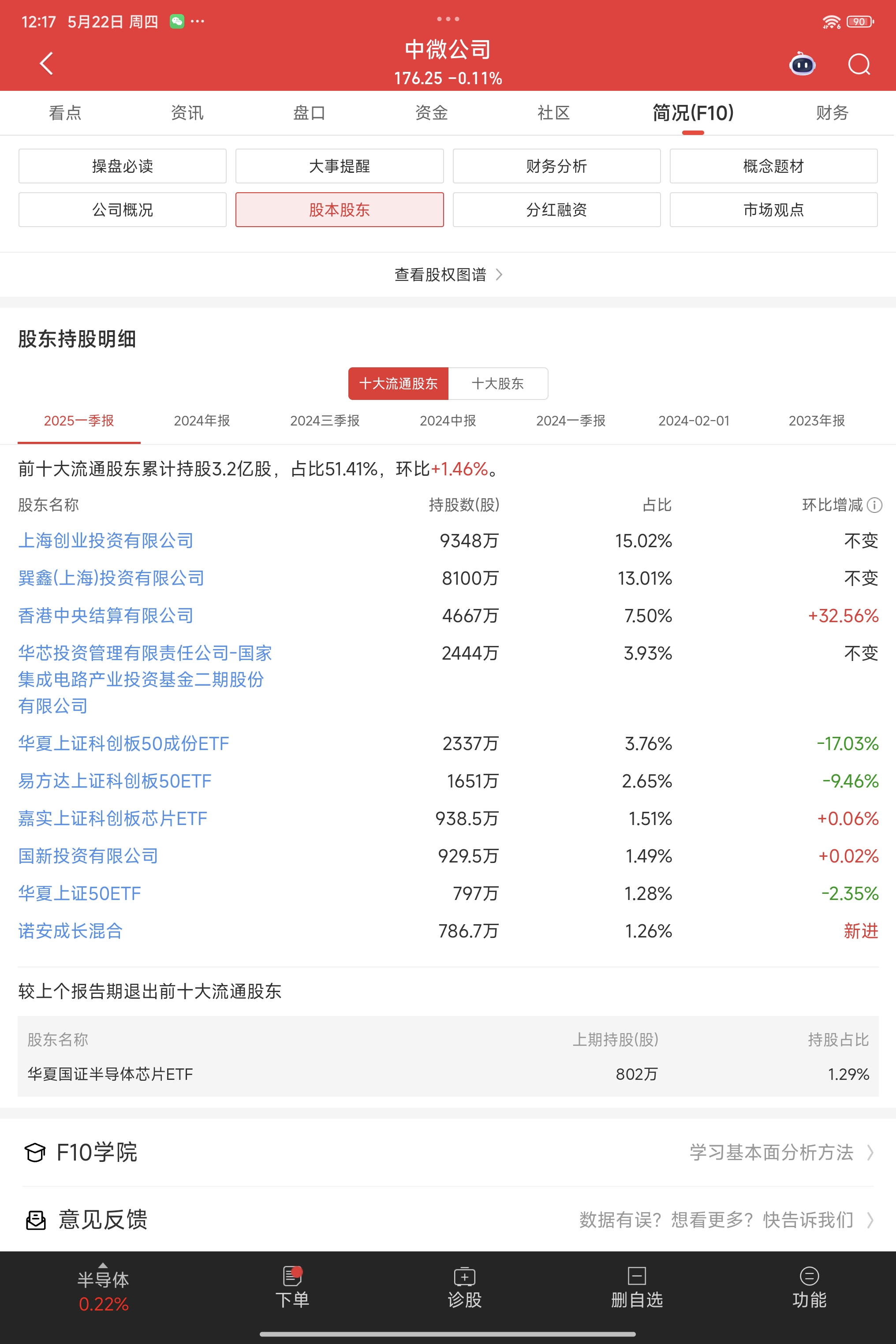The image size is (896, 1344).
Task: Open the 大事提醒 section button
Action: click(340, 166)
